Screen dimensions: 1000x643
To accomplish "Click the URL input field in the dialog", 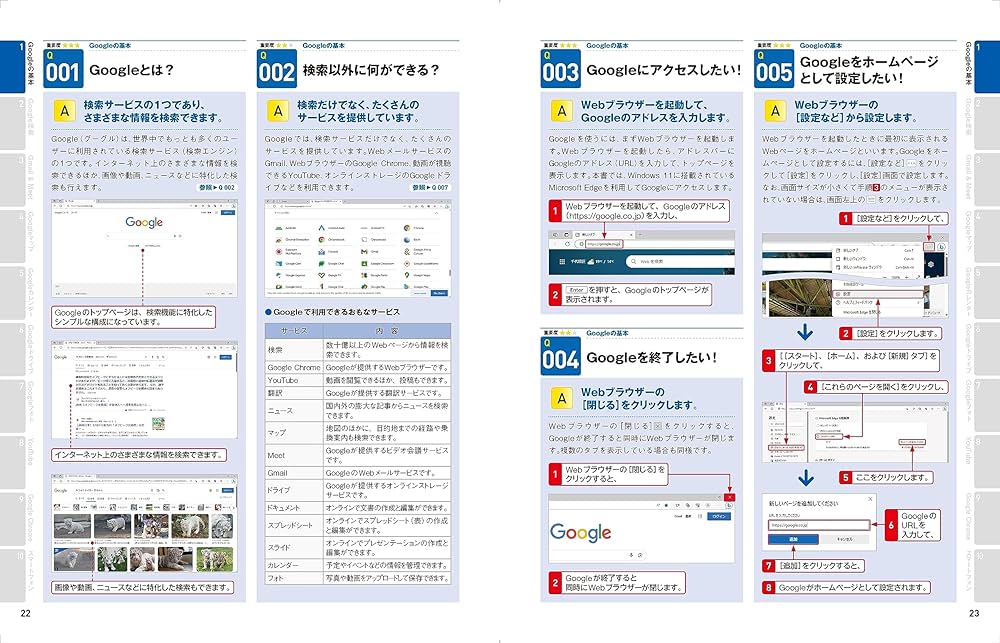I will (x=819, y=525).
